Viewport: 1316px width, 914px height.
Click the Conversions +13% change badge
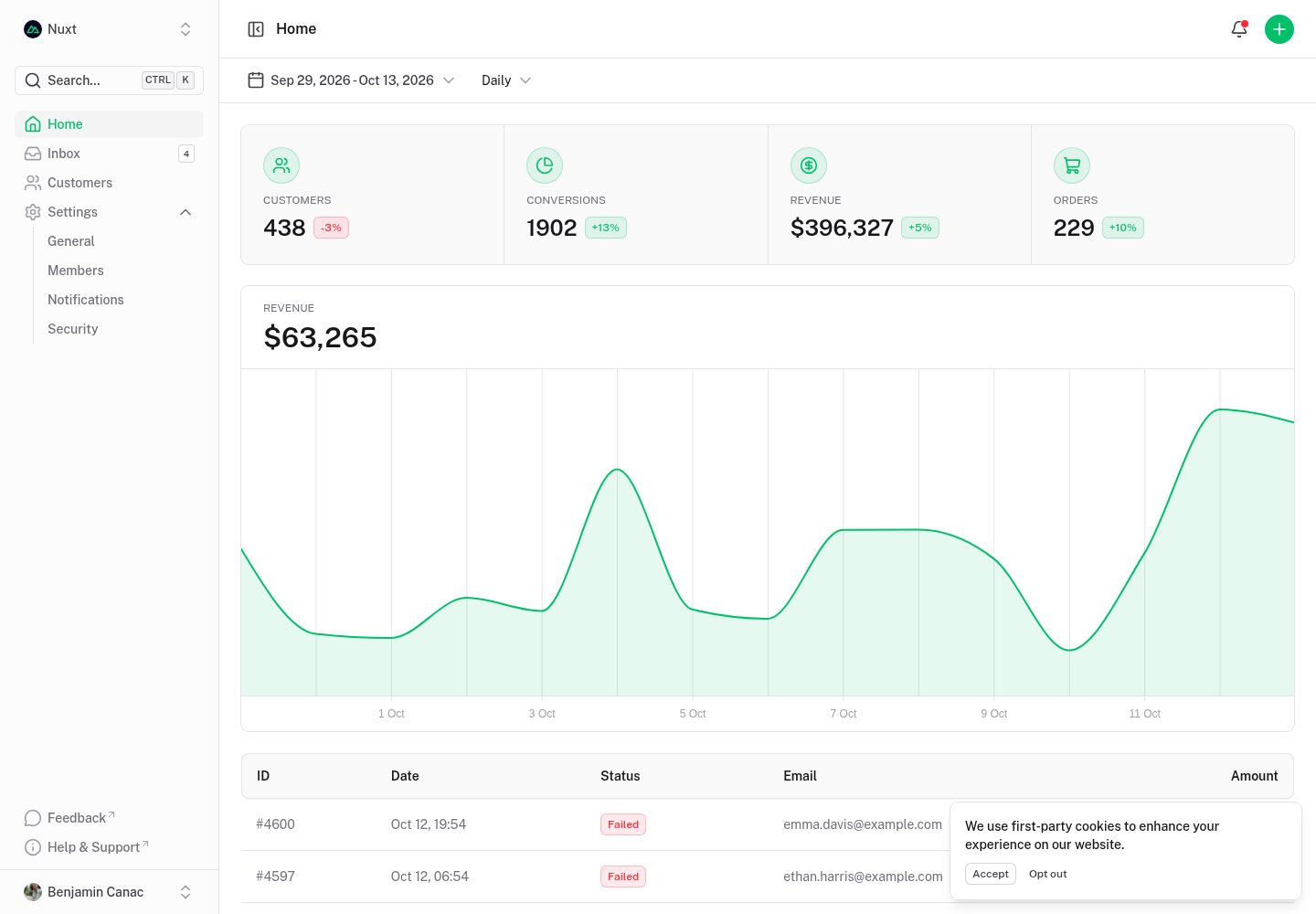[x=606, y=228]
